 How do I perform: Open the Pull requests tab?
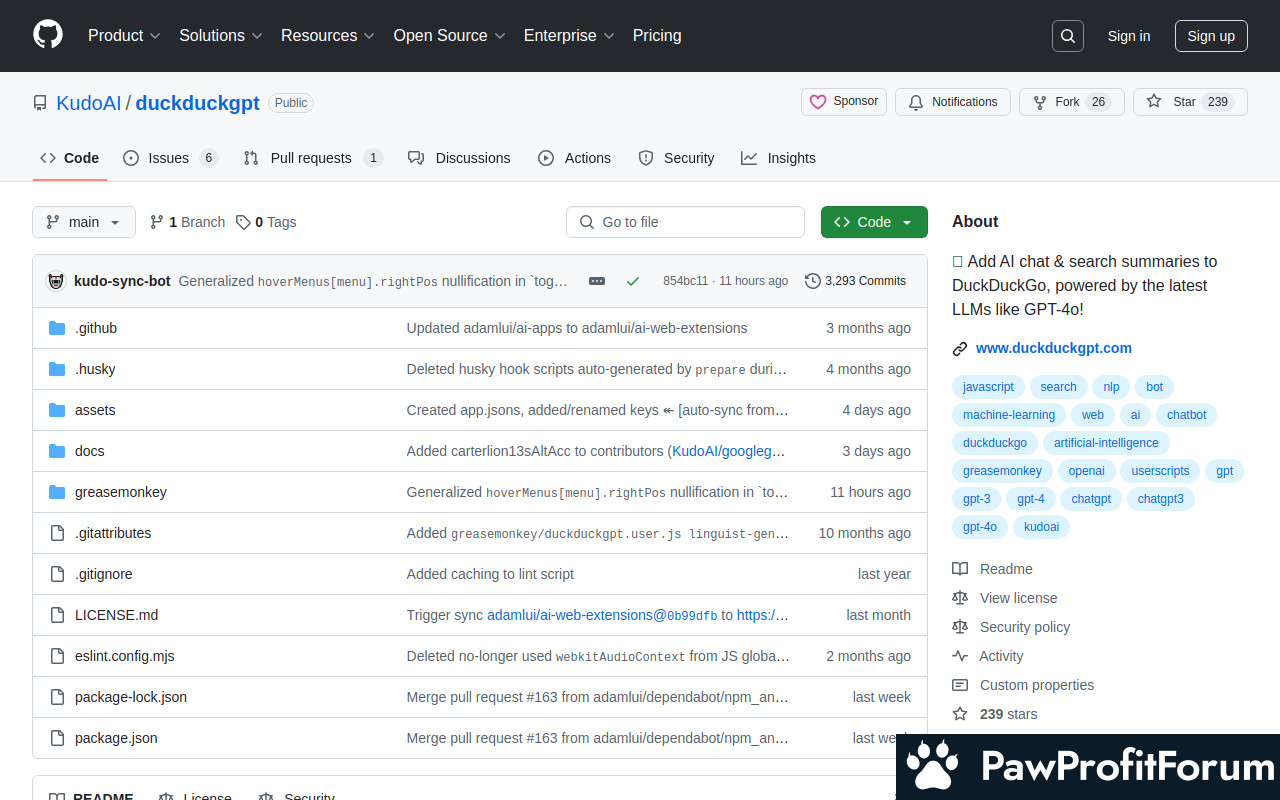311,158
